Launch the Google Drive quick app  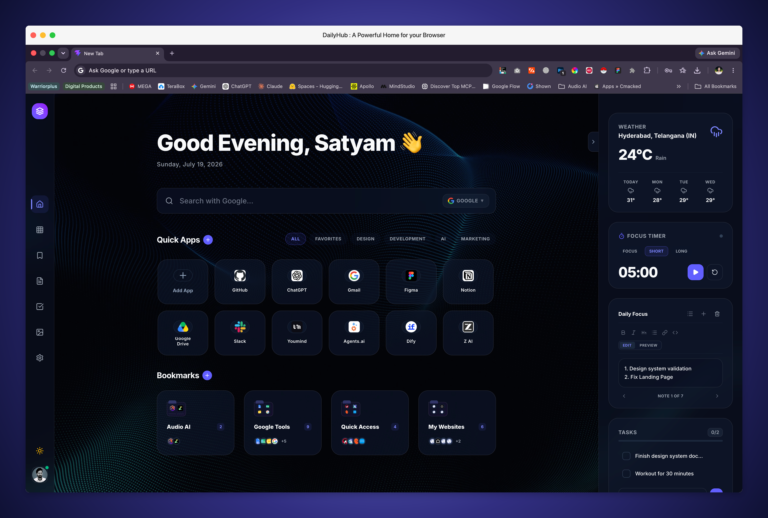tap(183, 333)
